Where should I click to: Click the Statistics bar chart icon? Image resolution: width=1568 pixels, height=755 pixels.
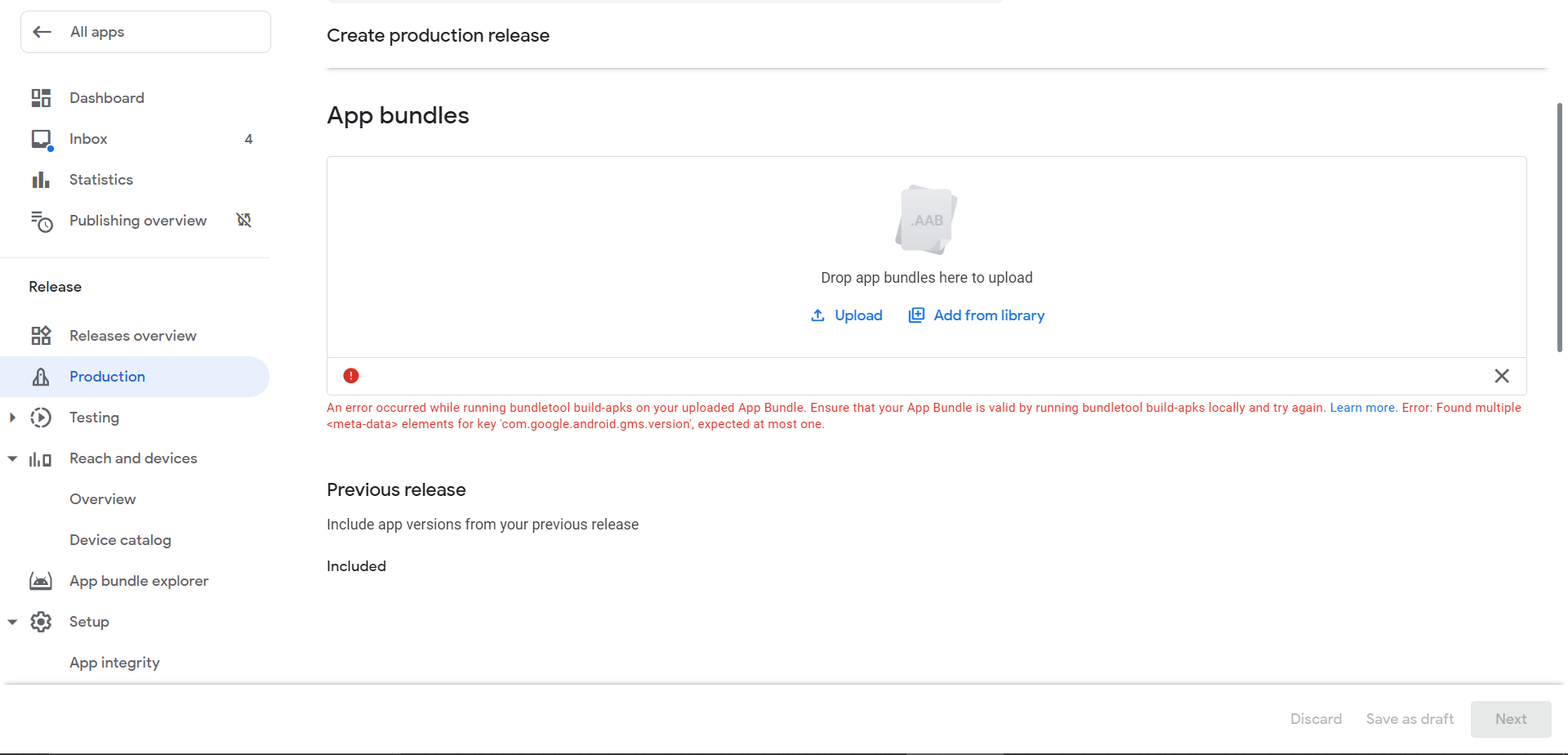[41, 180]
